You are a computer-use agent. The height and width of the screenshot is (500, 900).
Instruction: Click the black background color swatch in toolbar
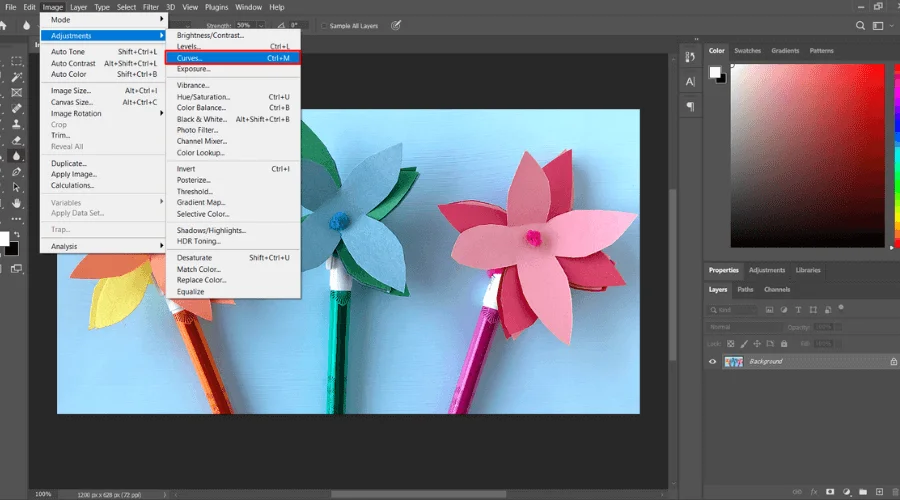(x=13, y=250)
